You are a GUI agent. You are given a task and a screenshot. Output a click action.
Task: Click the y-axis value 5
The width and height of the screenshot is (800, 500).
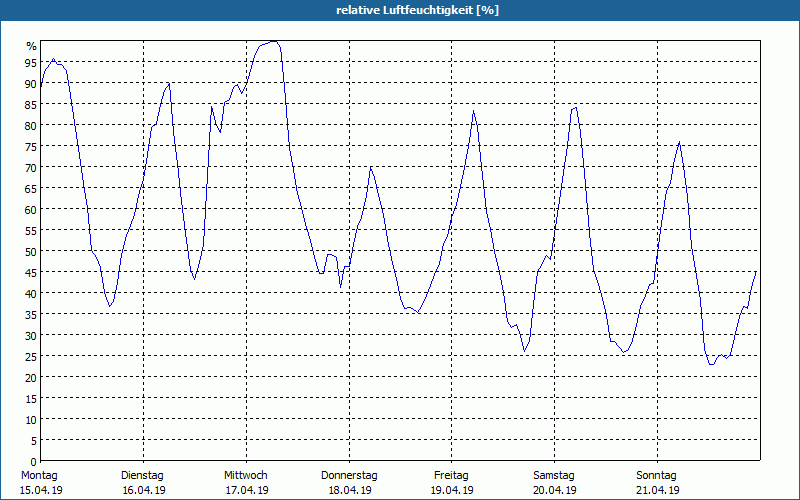tap(34, 441)
